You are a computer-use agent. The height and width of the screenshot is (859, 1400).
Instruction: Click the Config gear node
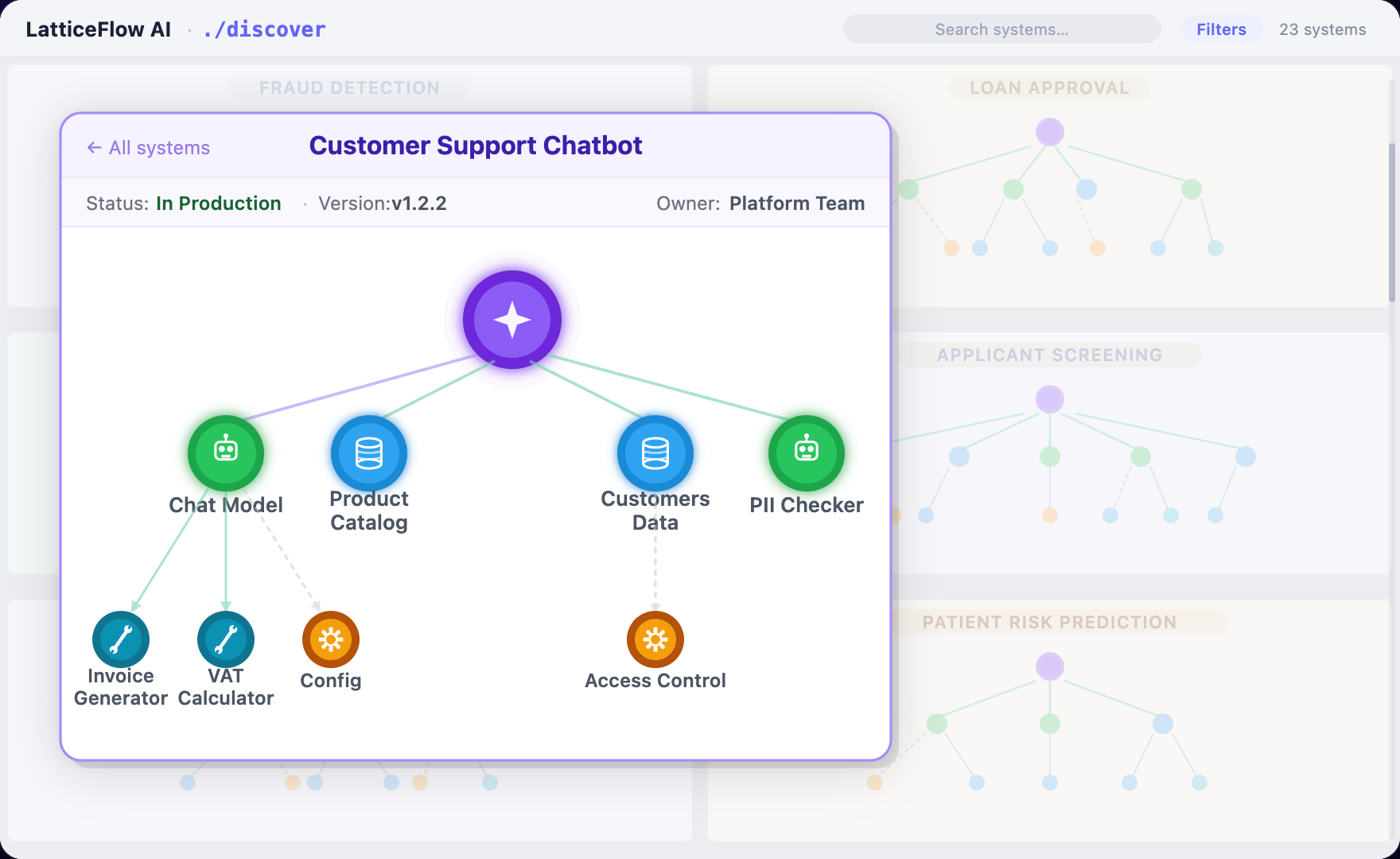[x=331, y=639]
